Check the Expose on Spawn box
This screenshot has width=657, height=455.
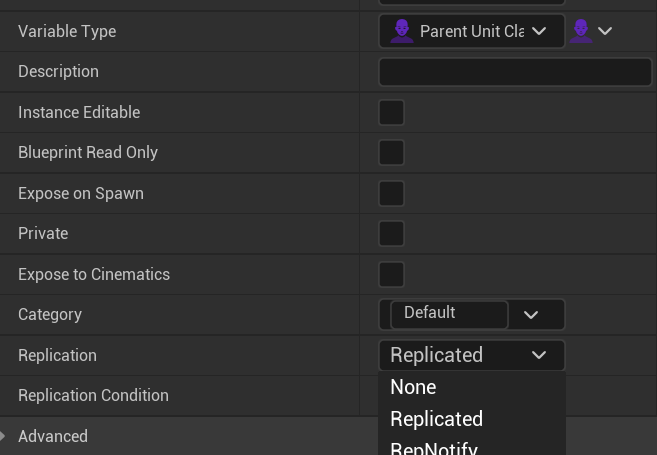(x=391, y=193)
